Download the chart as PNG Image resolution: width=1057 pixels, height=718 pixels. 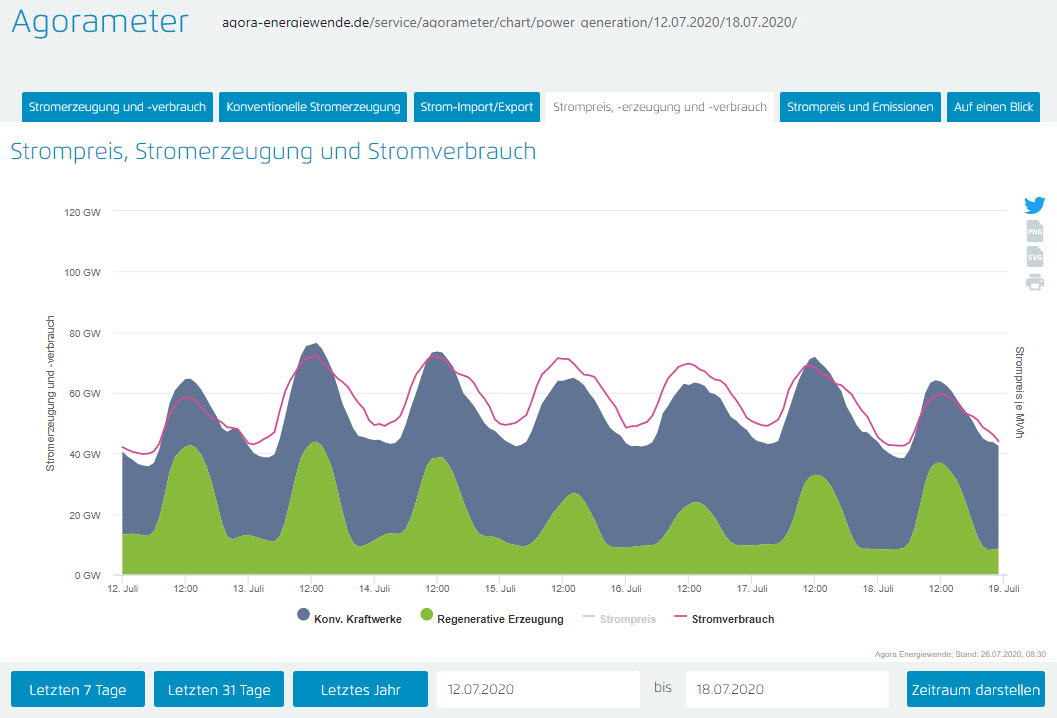1034,231
